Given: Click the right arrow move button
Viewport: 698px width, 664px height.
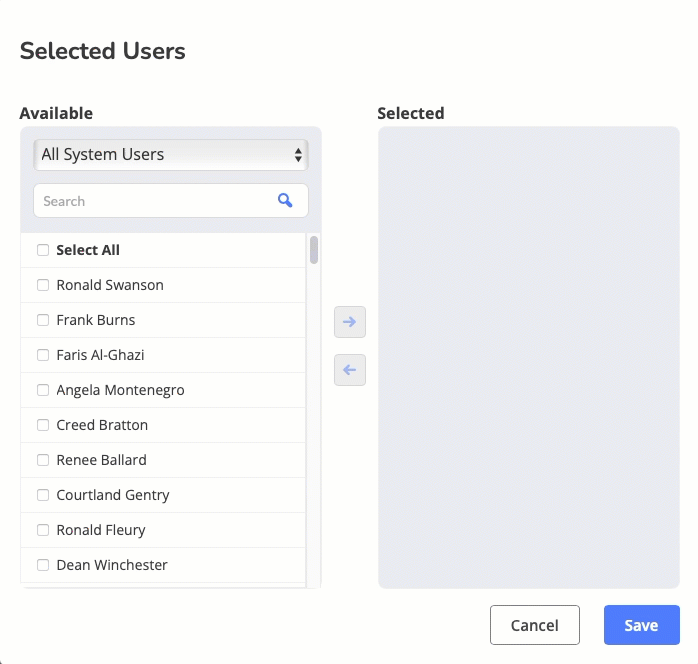Looking at the screenshot, I should 350,322.
